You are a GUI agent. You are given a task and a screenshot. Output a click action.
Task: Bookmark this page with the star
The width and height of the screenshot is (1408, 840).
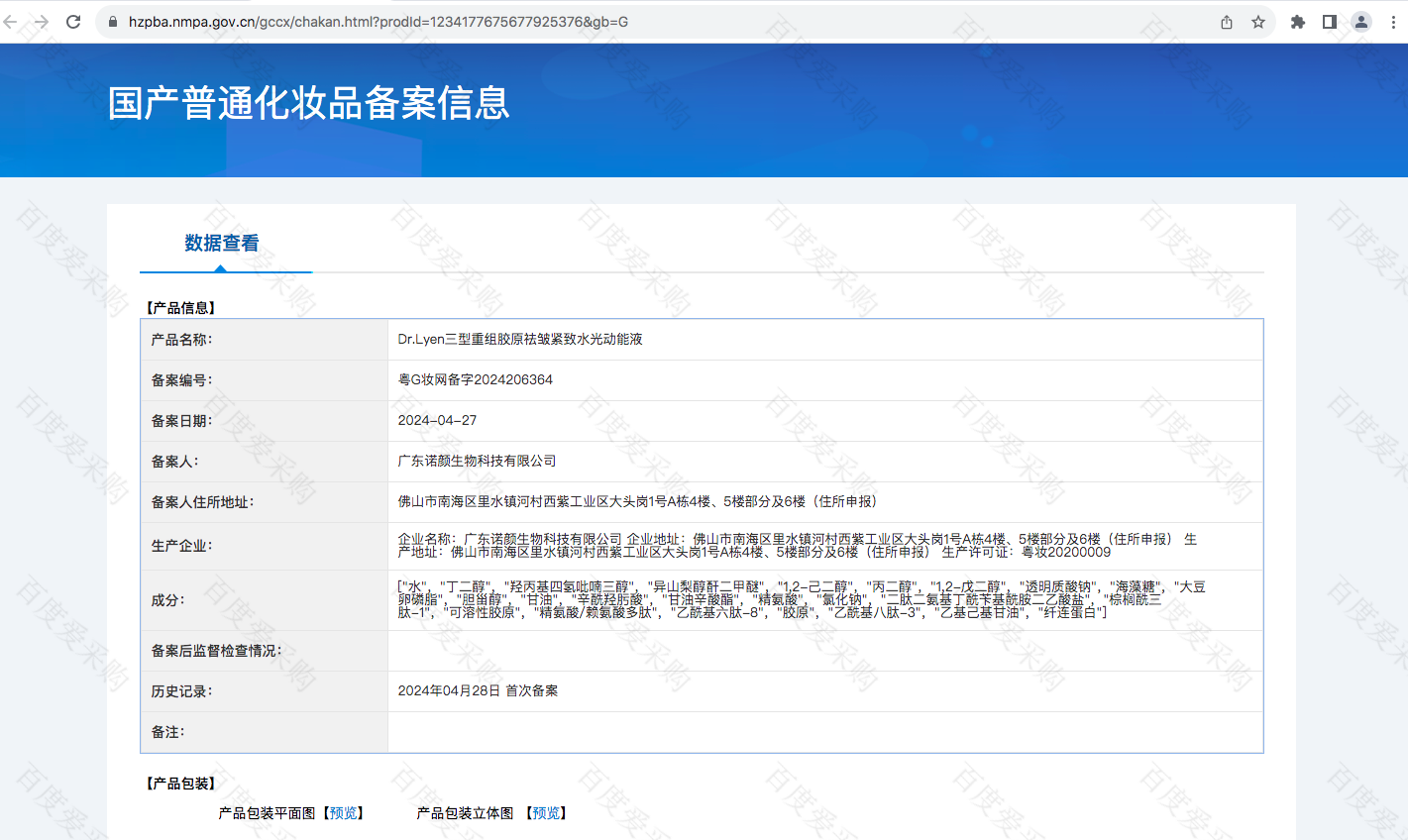point(1258,22)
